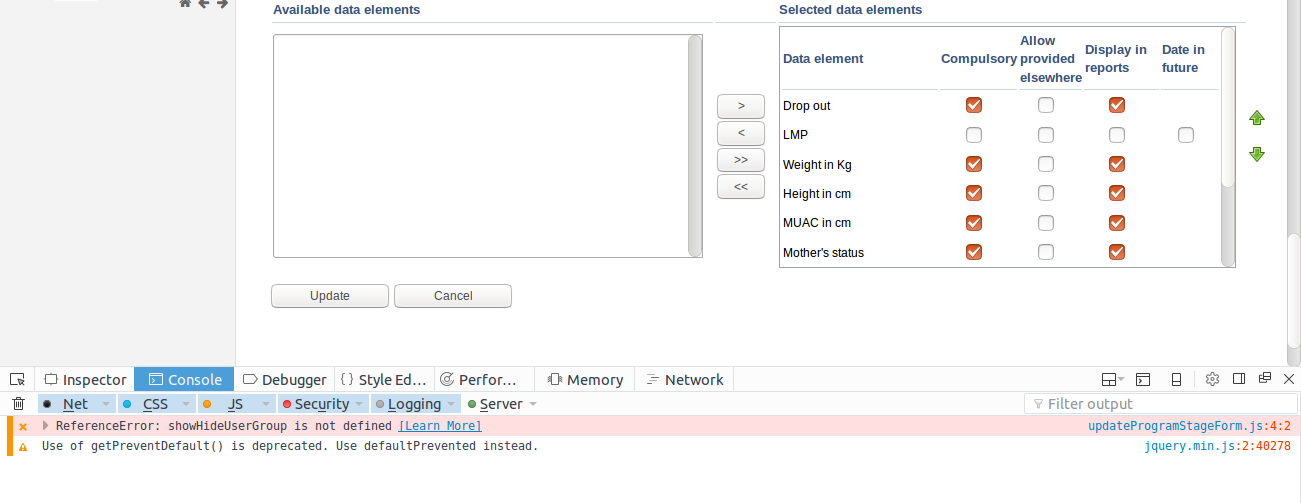Move selected data element down with green arrow

(1257, 154)
